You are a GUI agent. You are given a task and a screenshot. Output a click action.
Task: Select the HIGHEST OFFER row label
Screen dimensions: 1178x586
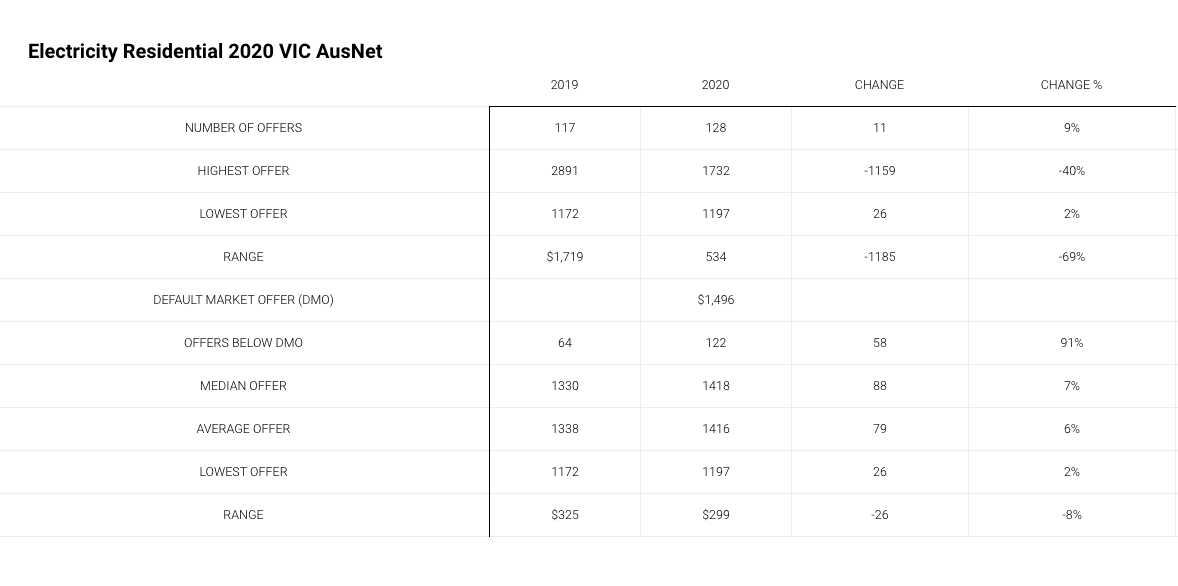(x=243, y=171)
